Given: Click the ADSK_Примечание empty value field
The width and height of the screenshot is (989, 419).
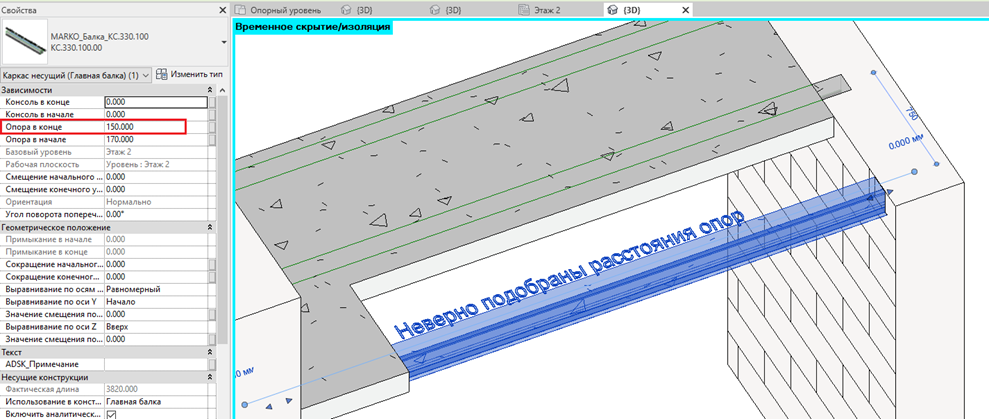Looking at the screenshot, I should [156, 365].
